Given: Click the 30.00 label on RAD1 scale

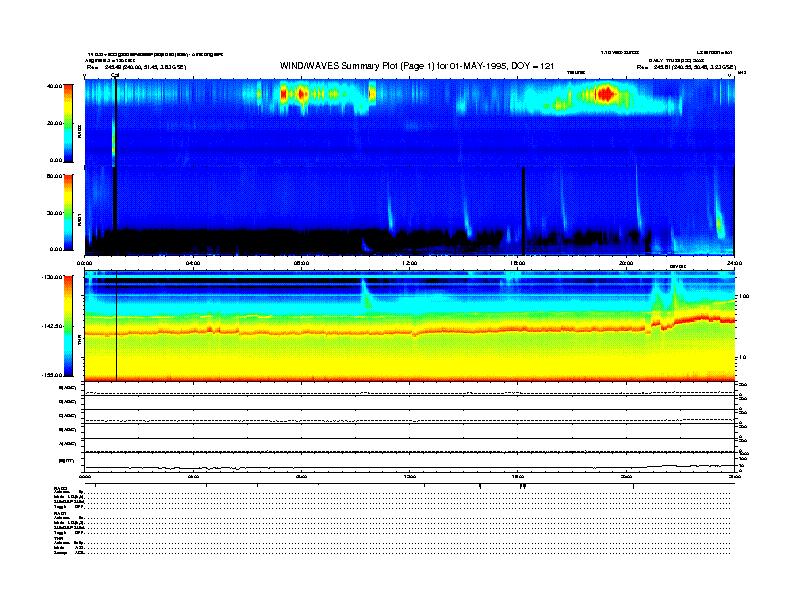Looking at the screenshot, I should click(x=54, y=213).
